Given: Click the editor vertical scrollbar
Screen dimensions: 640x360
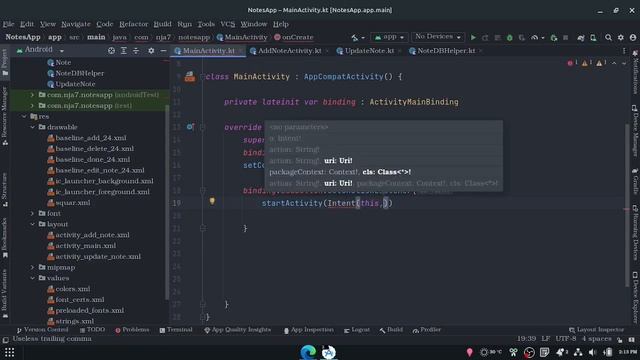Looking at the screenshot, I should click(x=627, y=204).
